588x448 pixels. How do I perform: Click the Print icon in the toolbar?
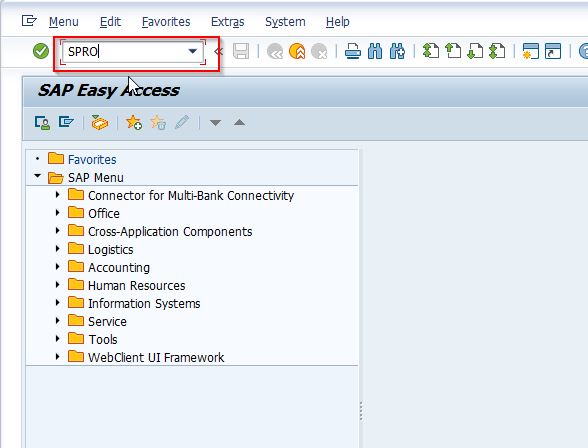[352, 51]
